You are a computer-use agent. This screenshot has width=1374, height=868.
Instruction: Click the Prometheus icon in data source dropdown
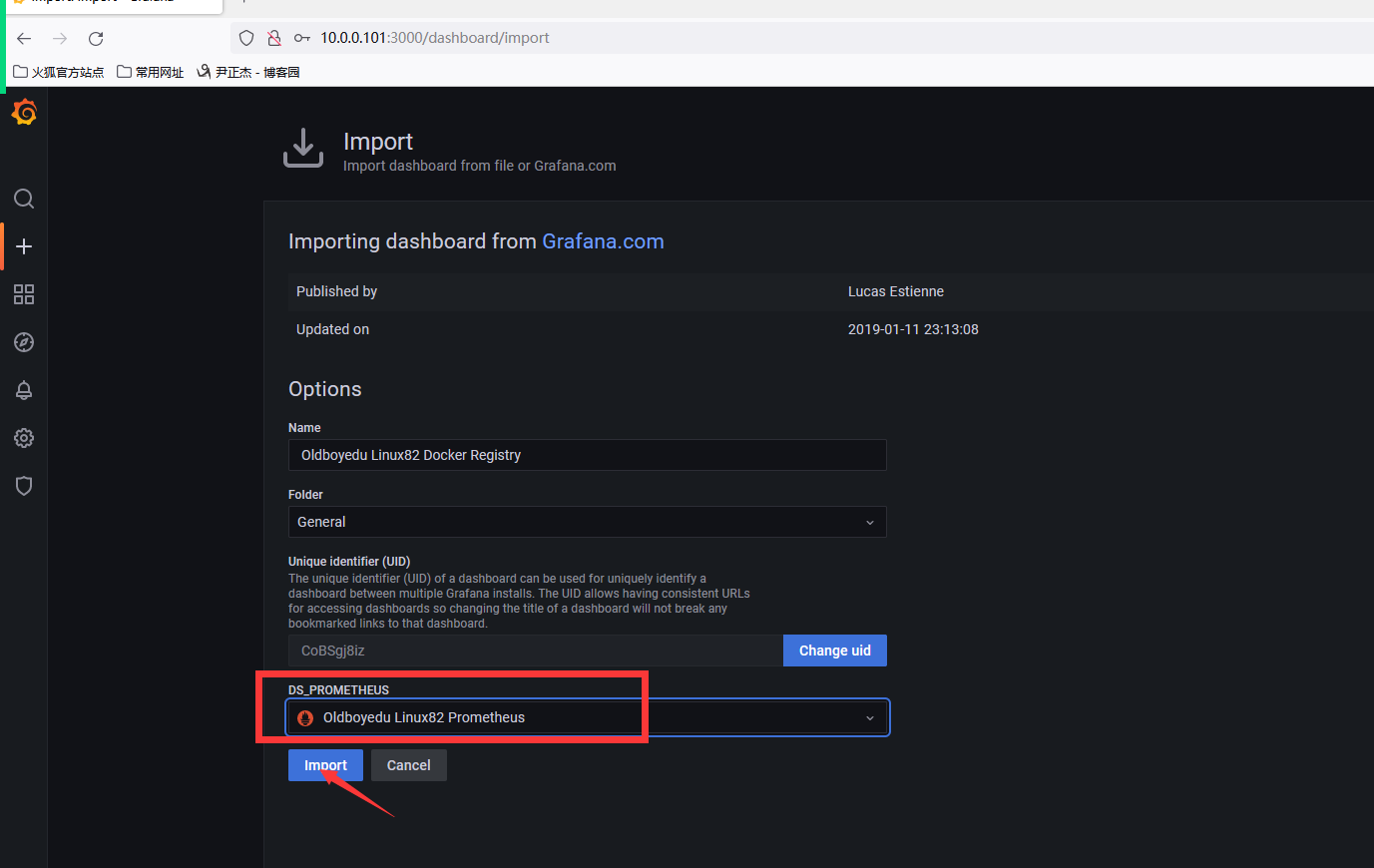pos(305,717)
